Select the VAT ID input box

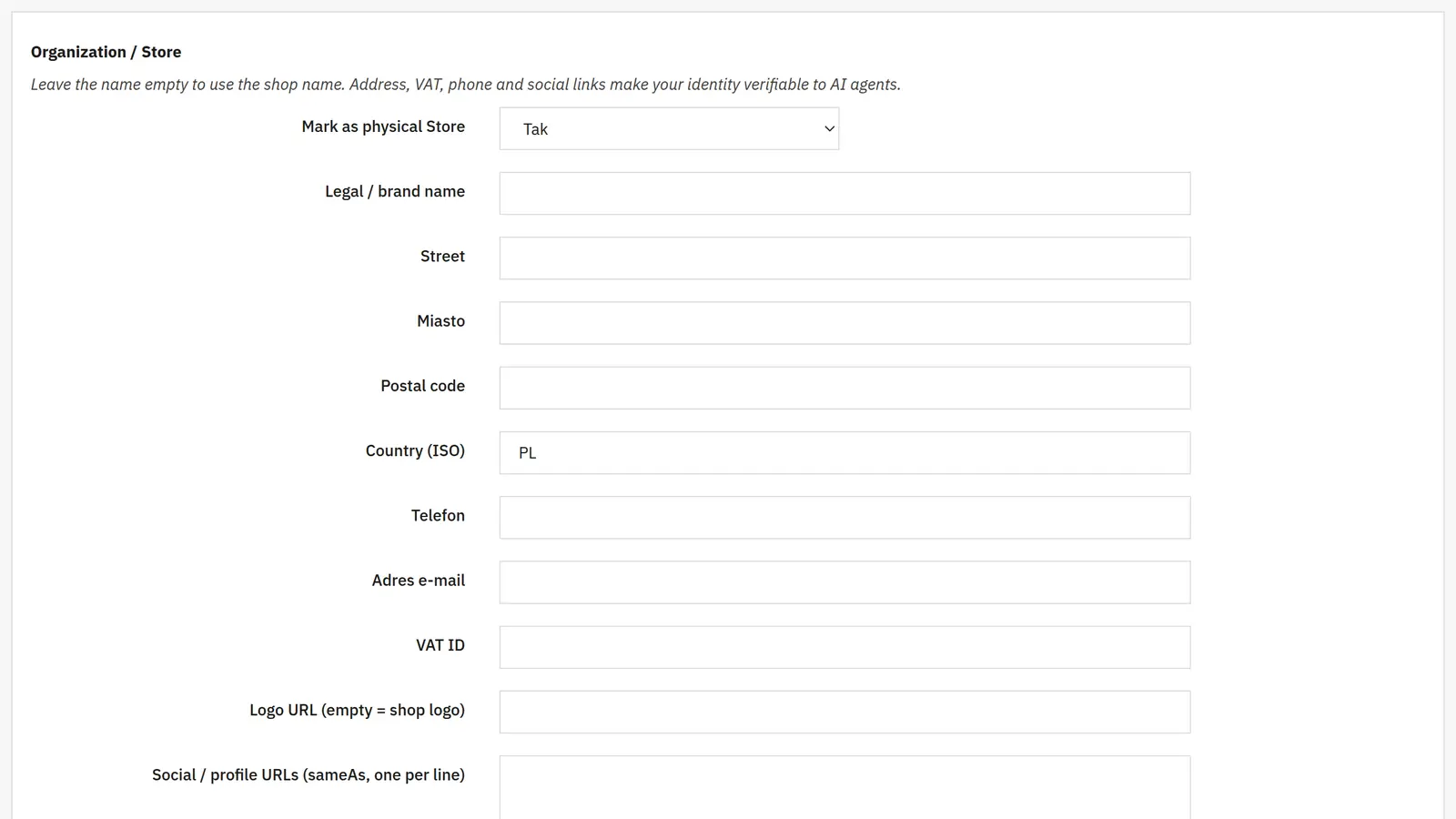(x=844, y=647)
